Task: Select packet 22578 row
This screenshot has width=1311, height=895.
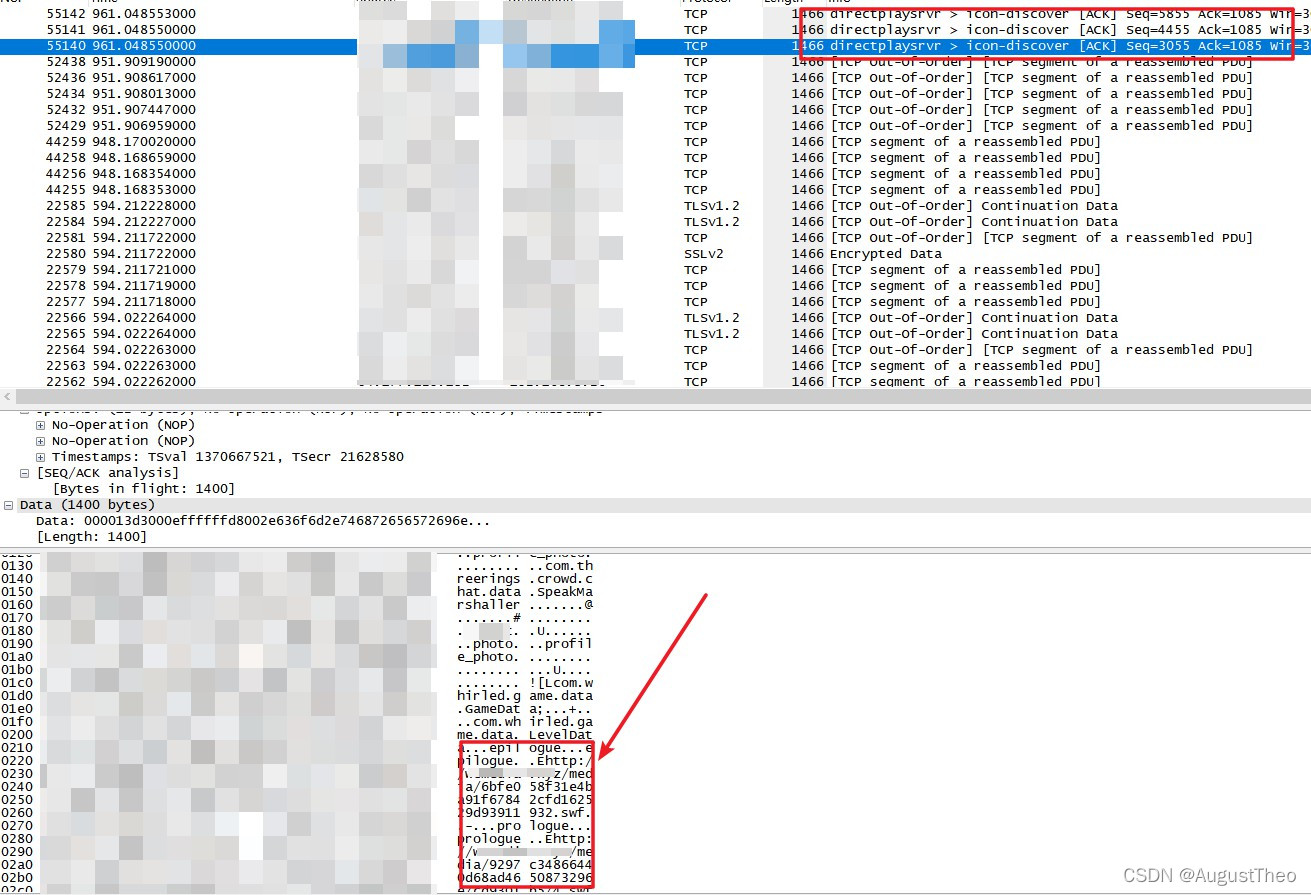Action: pos(655,286)
